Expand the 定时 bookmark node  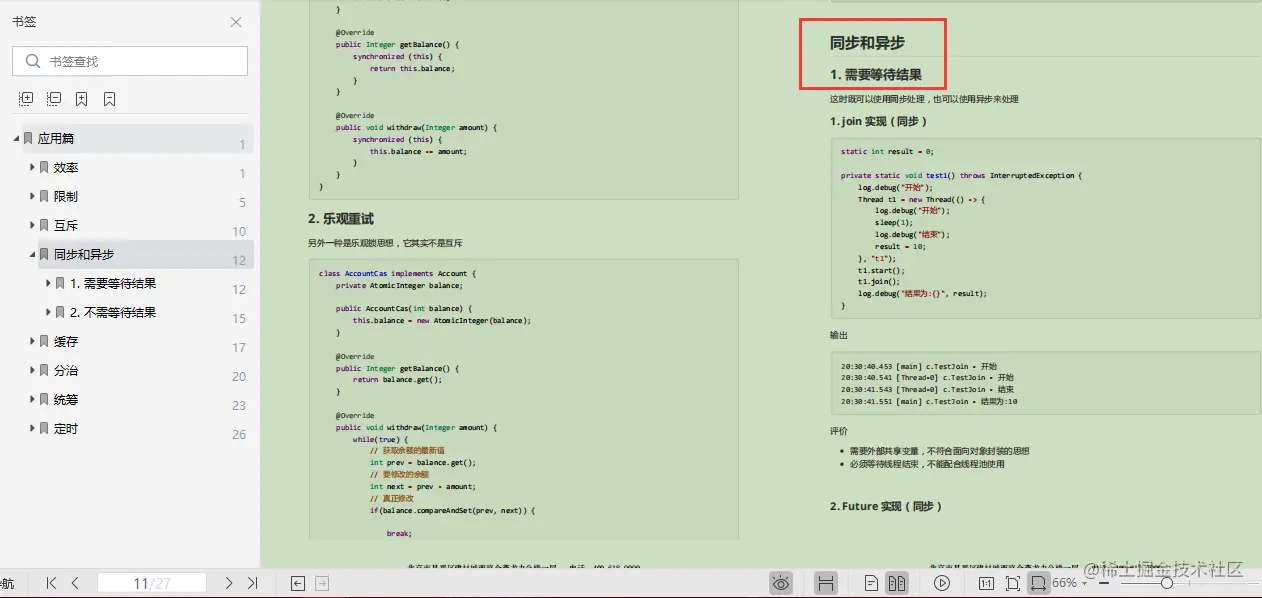(x=32, y=428)
